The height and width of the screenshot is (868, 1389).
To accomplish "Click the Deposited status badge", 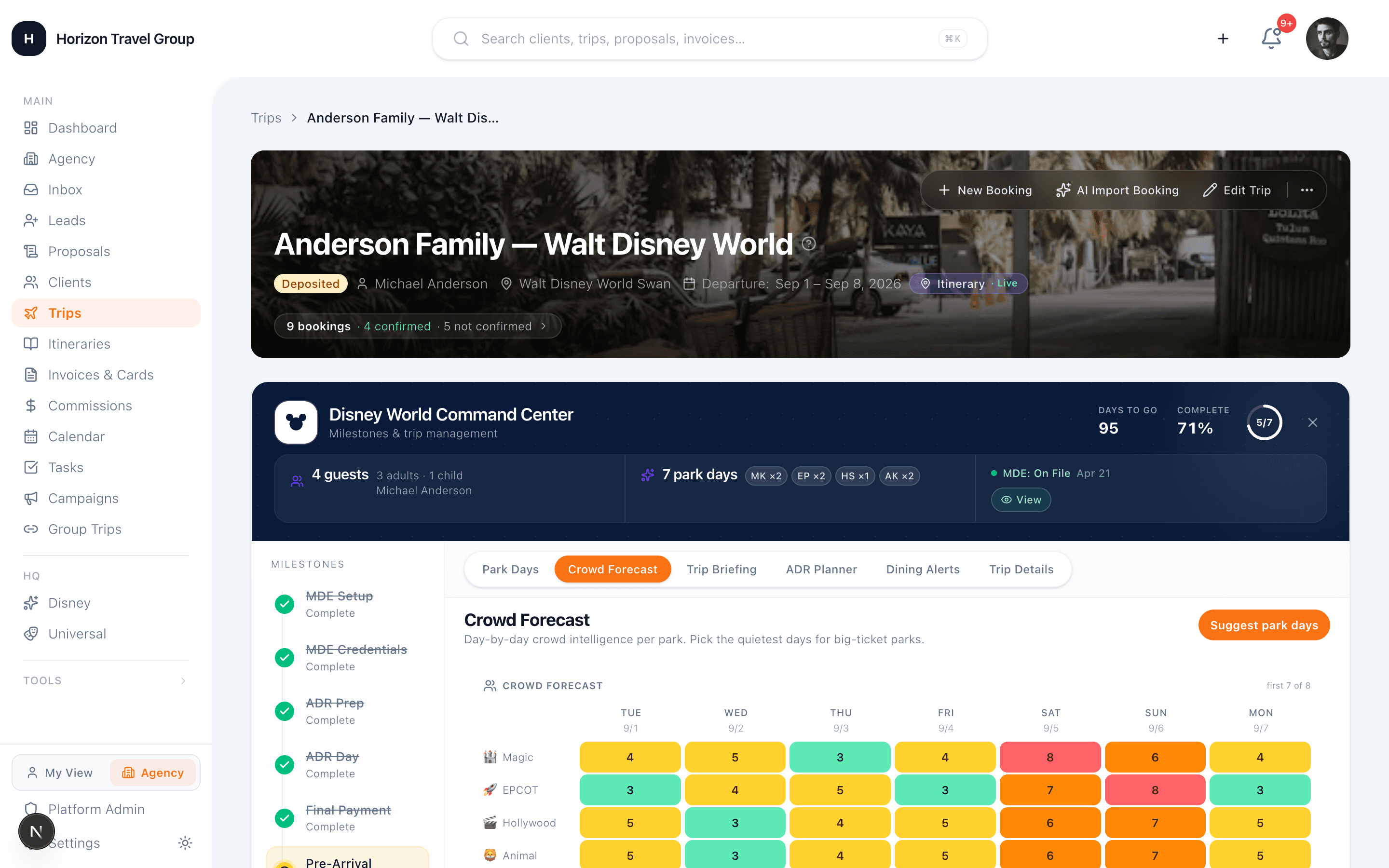I will 311,284.
